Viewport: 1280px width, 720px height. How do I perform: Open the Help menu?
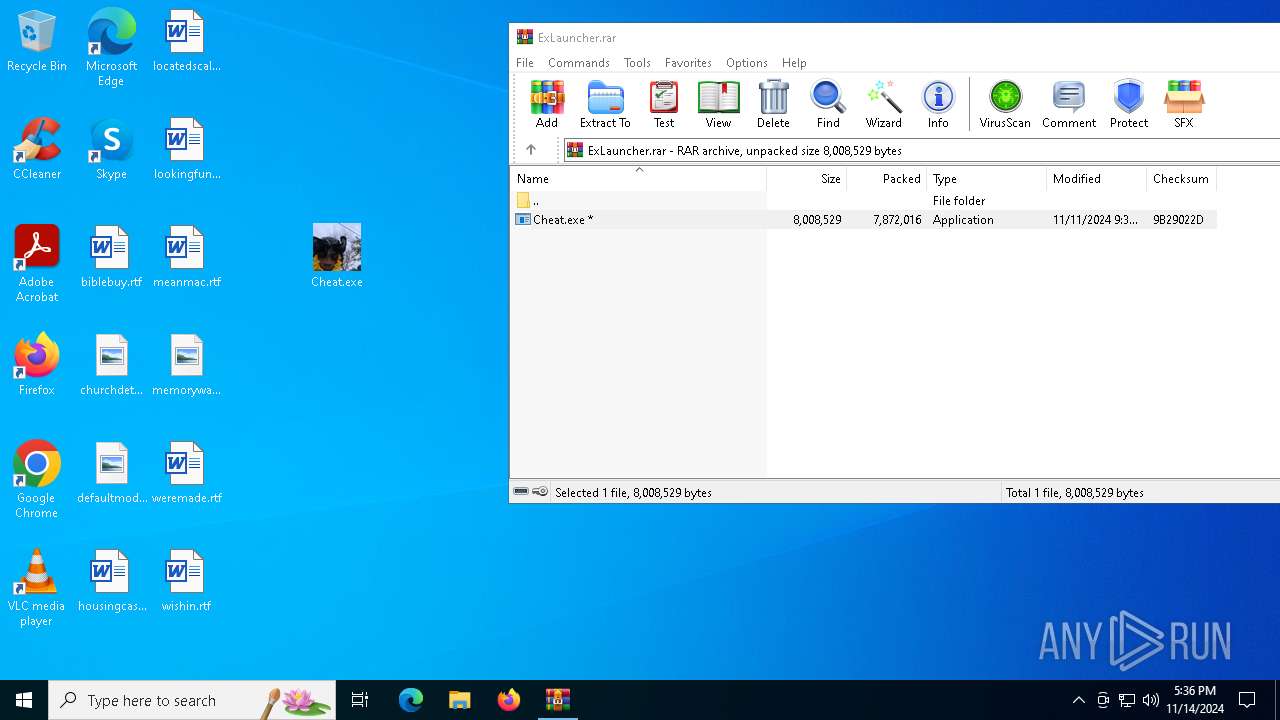(x=794, y=62)
